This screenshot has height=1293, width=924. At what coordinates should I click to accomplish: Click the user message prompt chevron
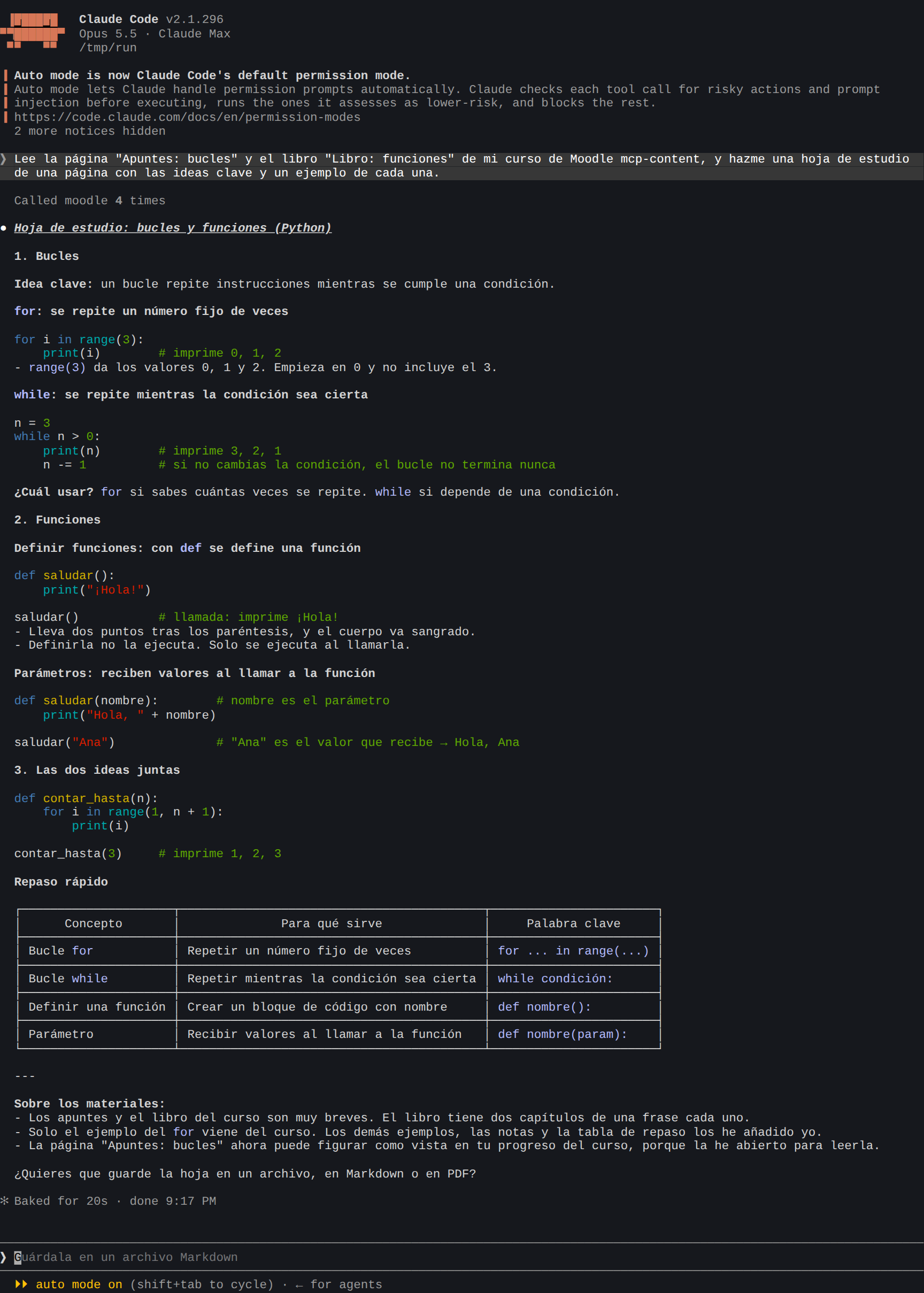(x=3, y=159)
